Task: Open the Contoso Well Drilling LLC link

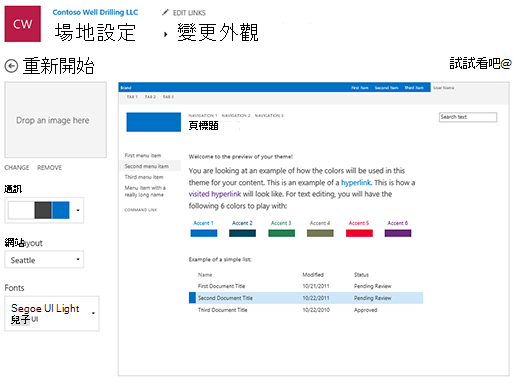Action: coord(95,12)
